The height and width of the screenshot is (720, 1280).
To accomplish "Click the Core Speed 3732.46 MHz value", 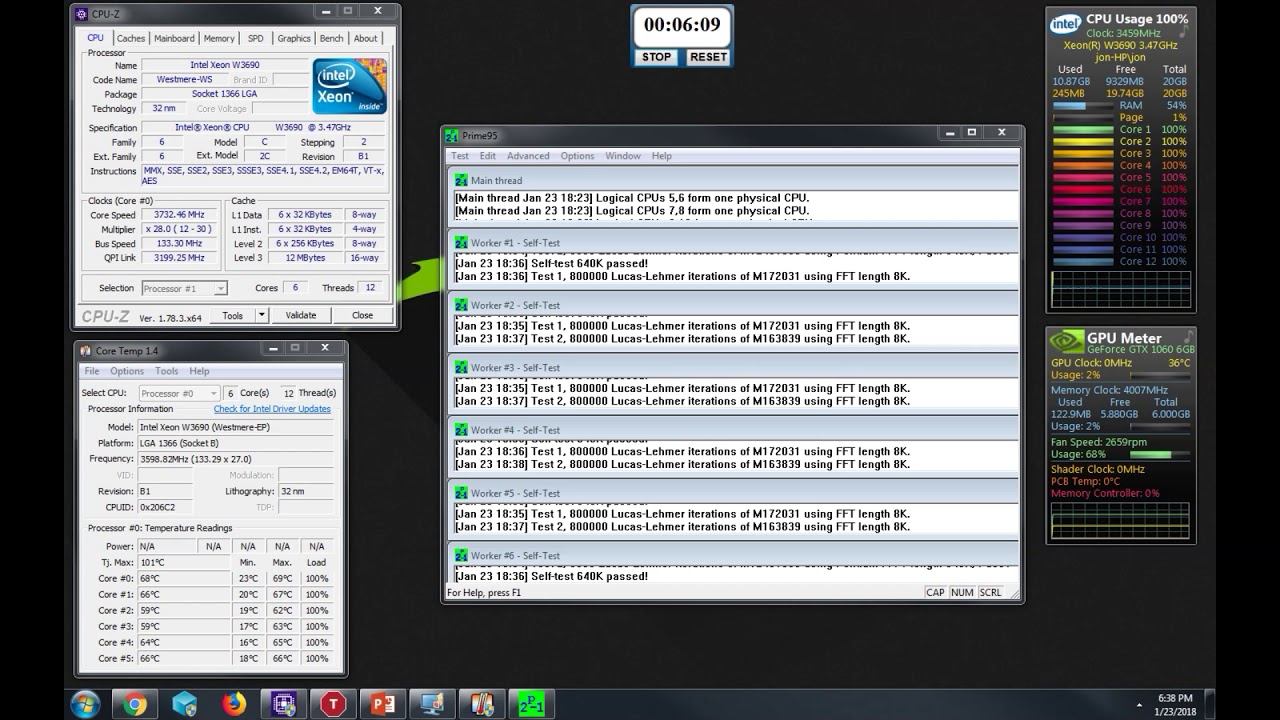I will (181, 215).
